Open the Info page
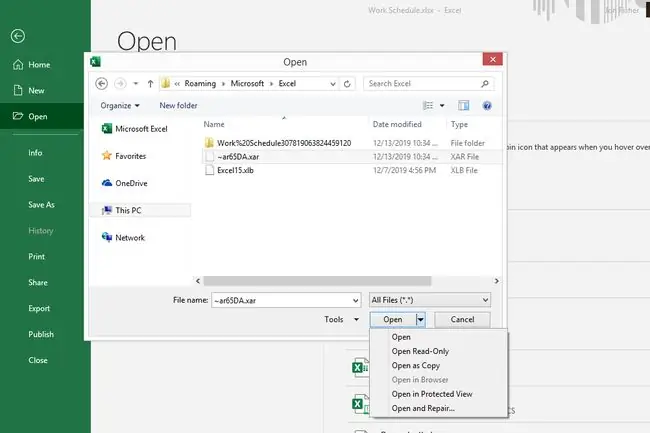 (x=35, y=153)
